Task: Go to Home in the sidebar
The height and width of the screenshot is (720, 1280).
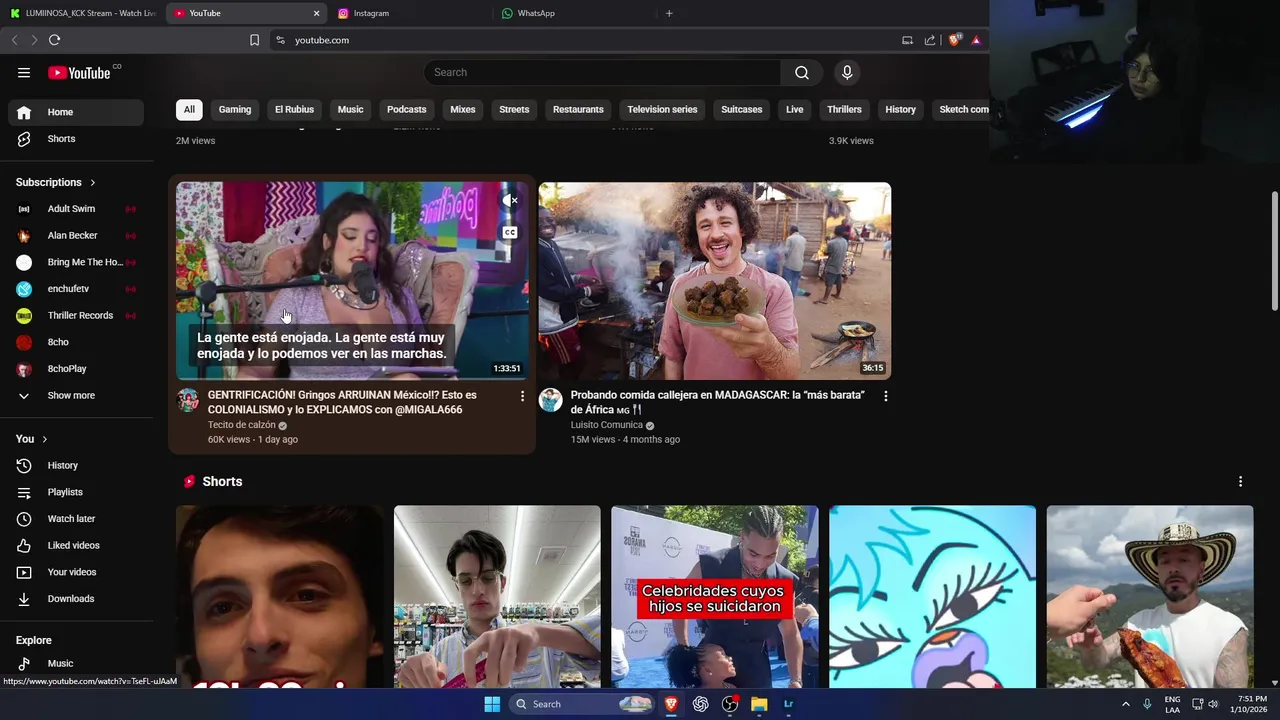Action: tap(76, 112)
